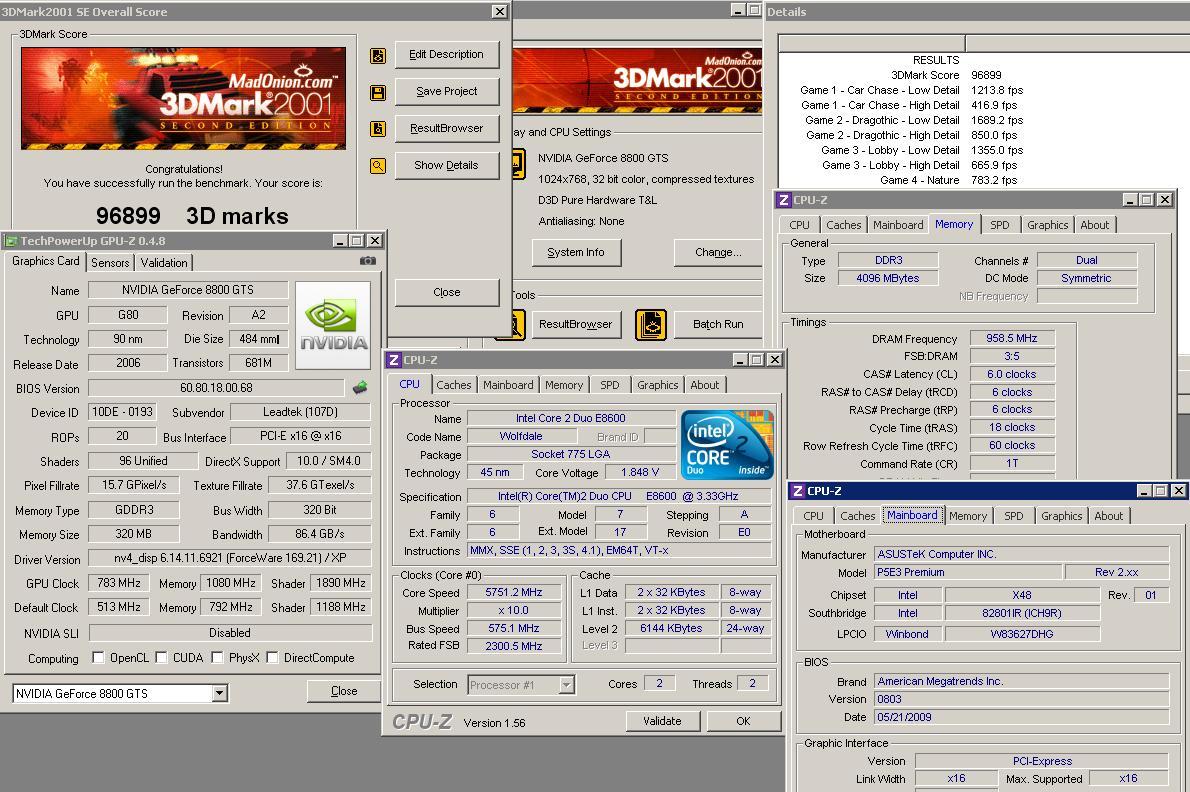
Task: Click the Level 2 cache 6144 KBytes value
Action: click(x=671, y=628)
